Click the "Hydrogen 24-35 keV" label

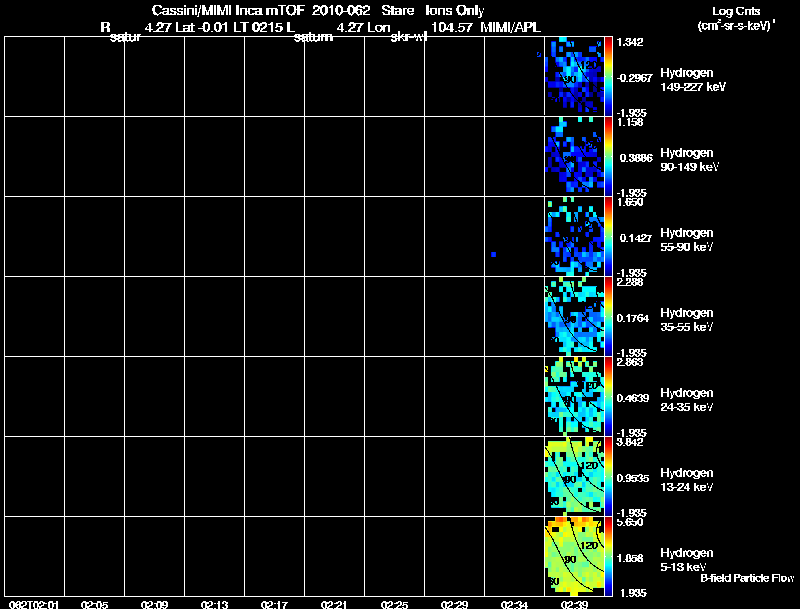pyautogui.click(x=687, y=400)
